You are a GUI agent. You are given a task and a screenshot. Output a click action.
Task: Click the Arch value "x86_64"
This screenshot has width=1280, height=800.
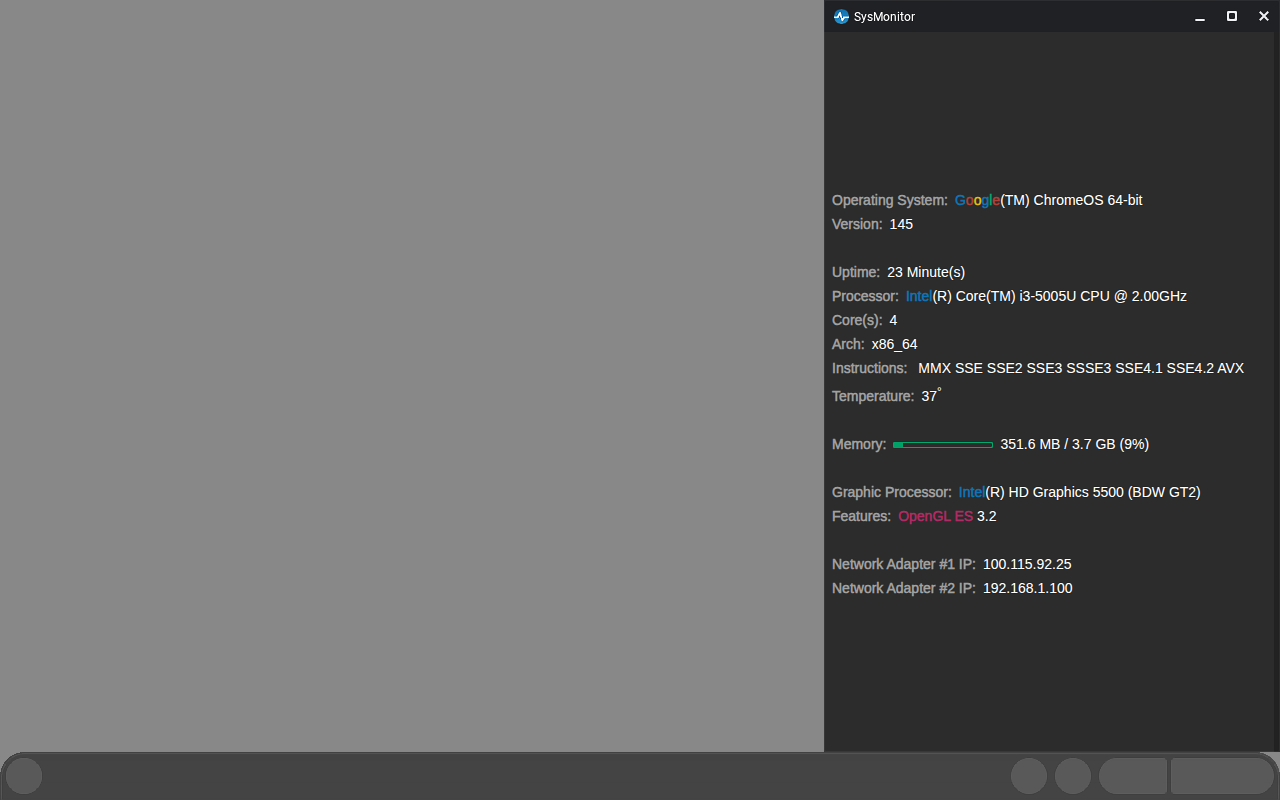tap(894, 344)
